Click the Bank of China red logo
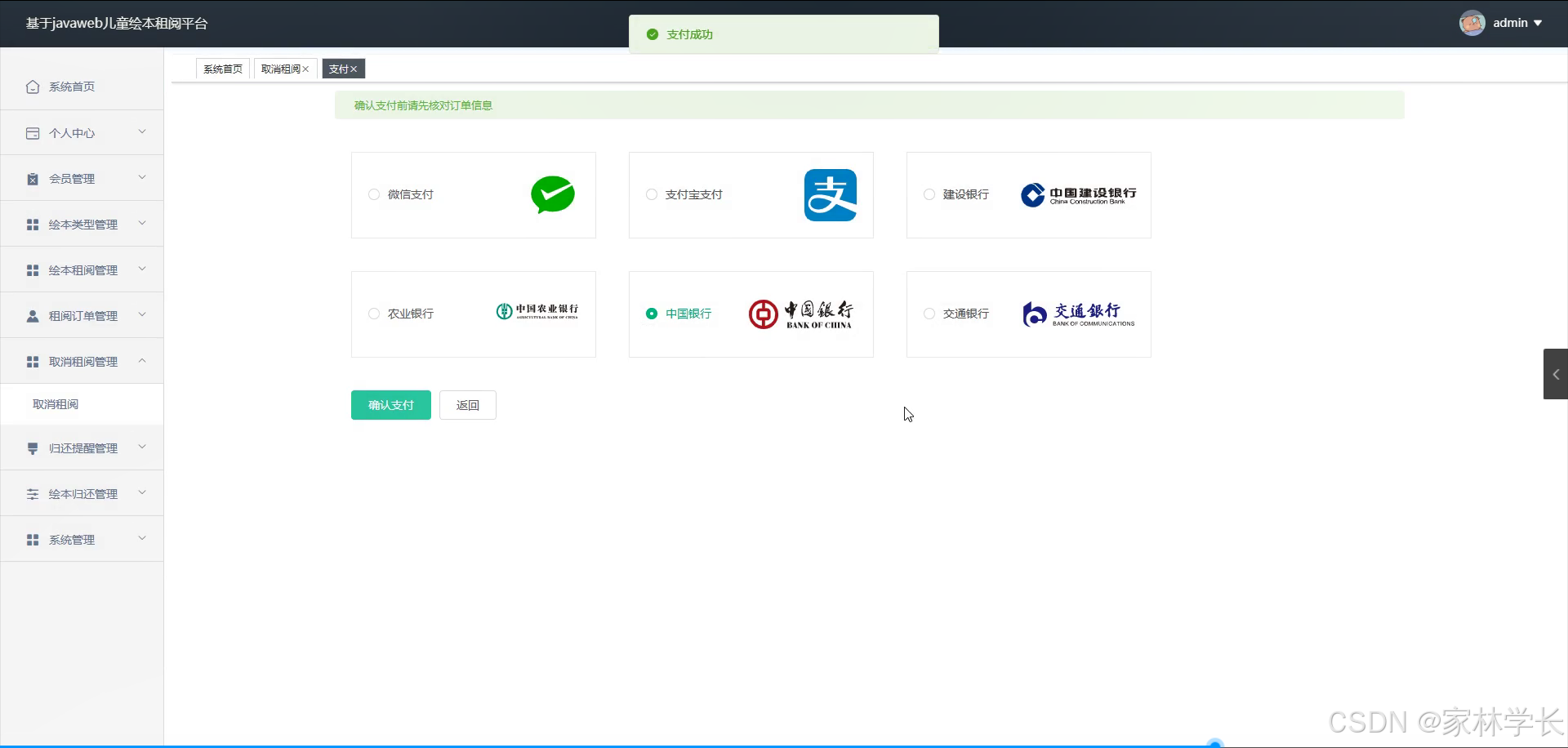 coord(800,314)
